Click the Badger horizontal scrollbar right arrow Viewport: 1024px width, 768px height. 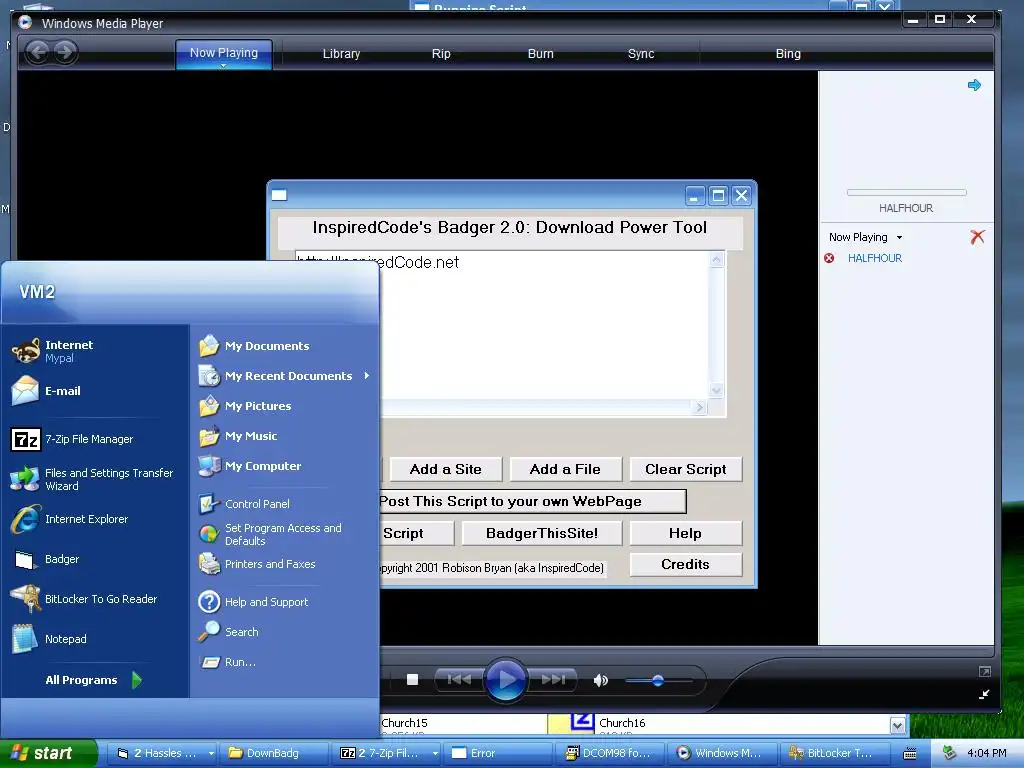699,408
